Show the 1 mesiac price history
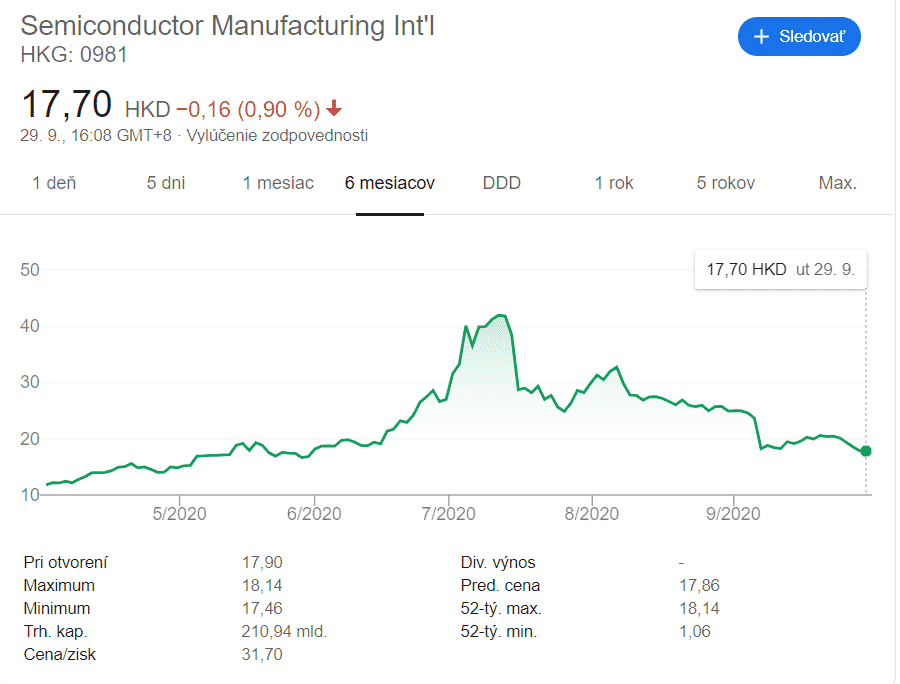The image size is (900, 684). coord(278,183)
